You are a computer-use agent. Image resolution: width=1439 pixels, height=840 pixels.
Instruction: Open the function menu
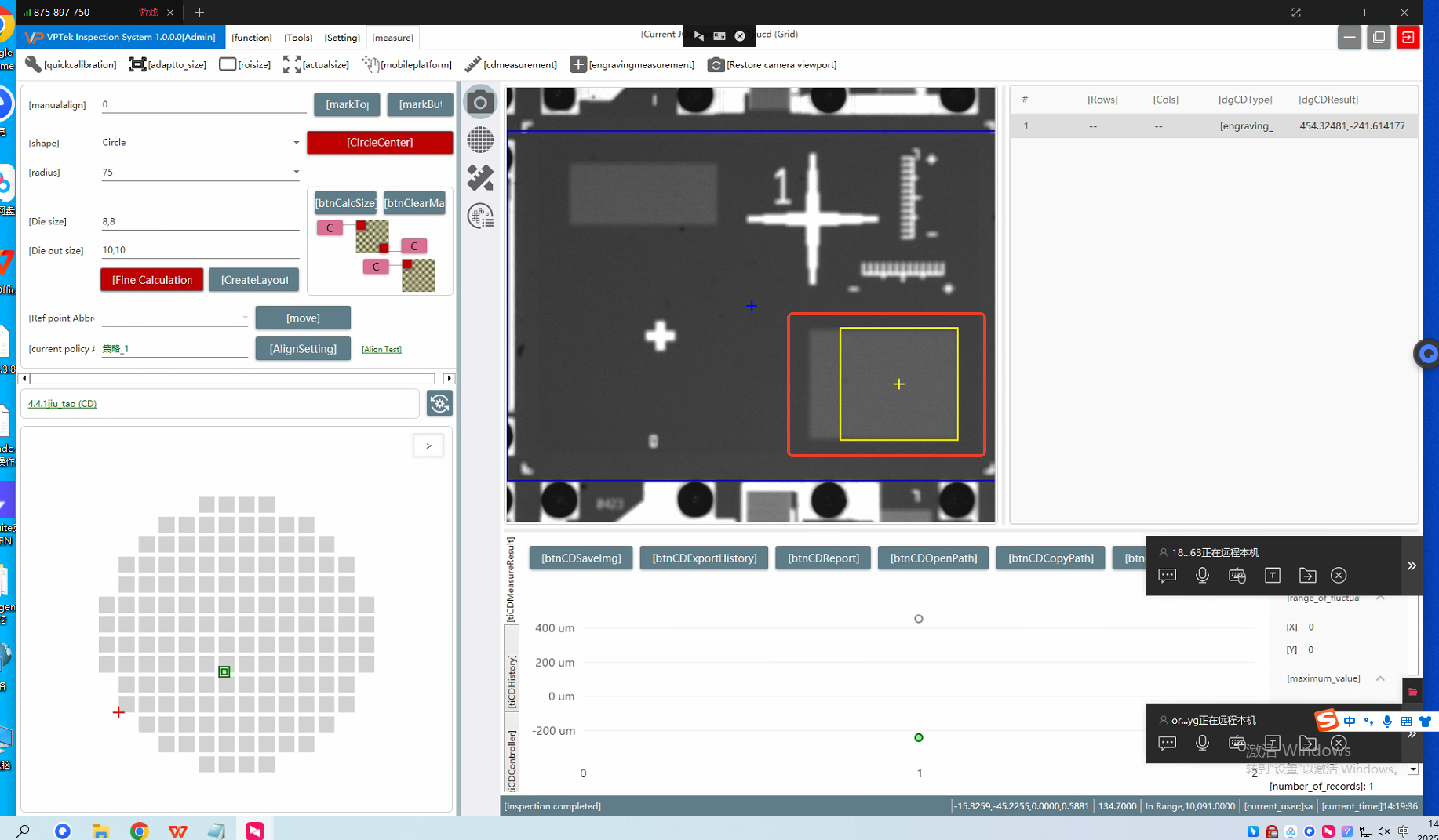point(252,37)
